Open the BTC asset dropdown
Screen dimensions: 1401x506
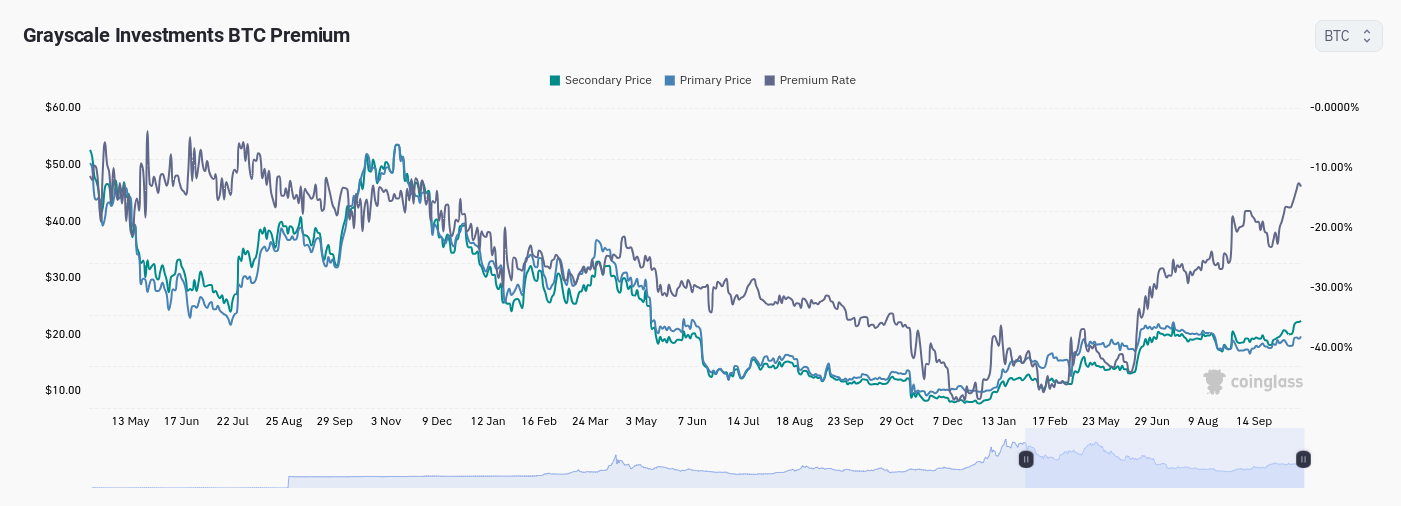point(1347,36)
